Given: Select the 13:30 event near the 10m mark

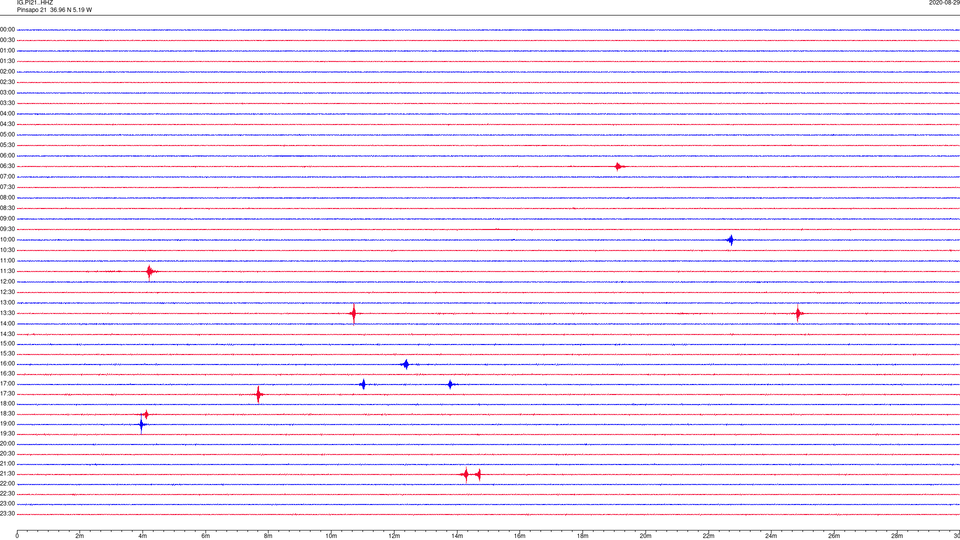Looking at the screenshot, I should pos(353,313).
